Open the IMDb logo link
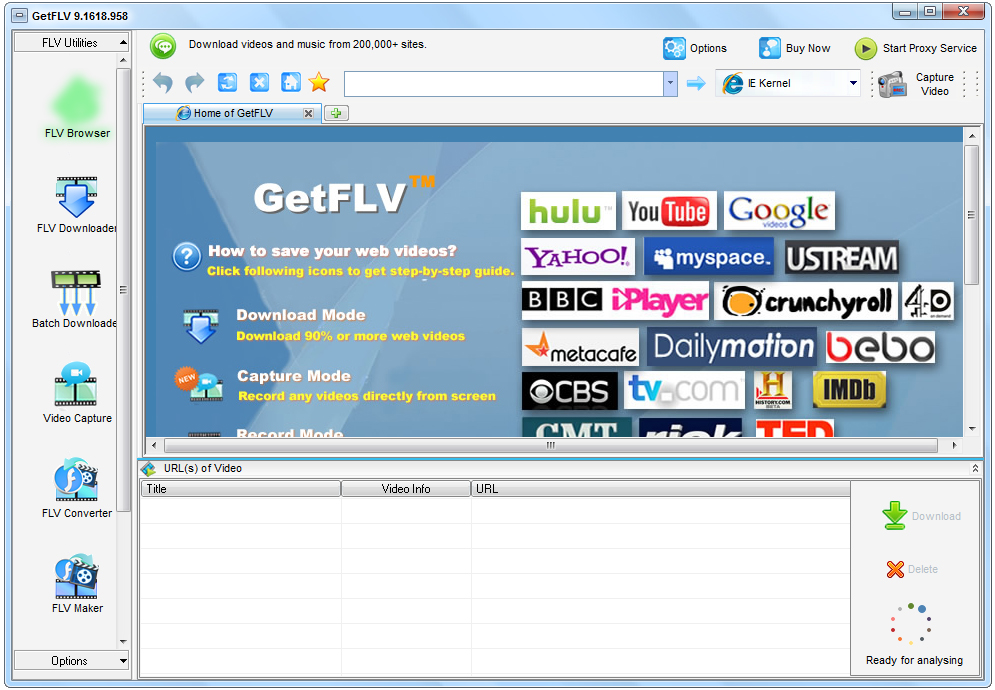Viewport: 995px width, 690px height. click(x=849, y=390)
